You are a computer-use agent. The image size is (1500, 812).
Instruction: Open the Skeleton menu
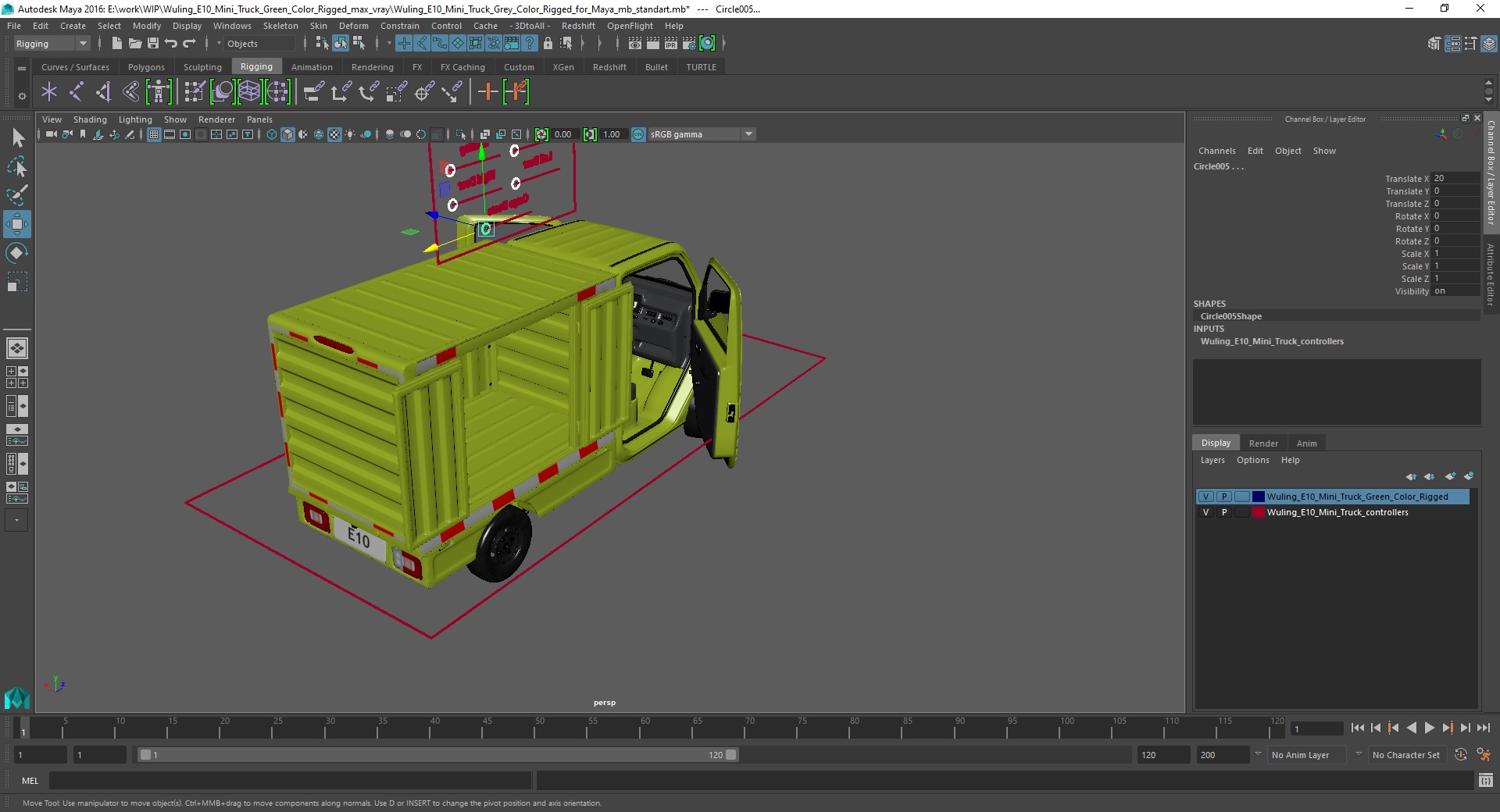pyautogui.click(x=280, y=26)
